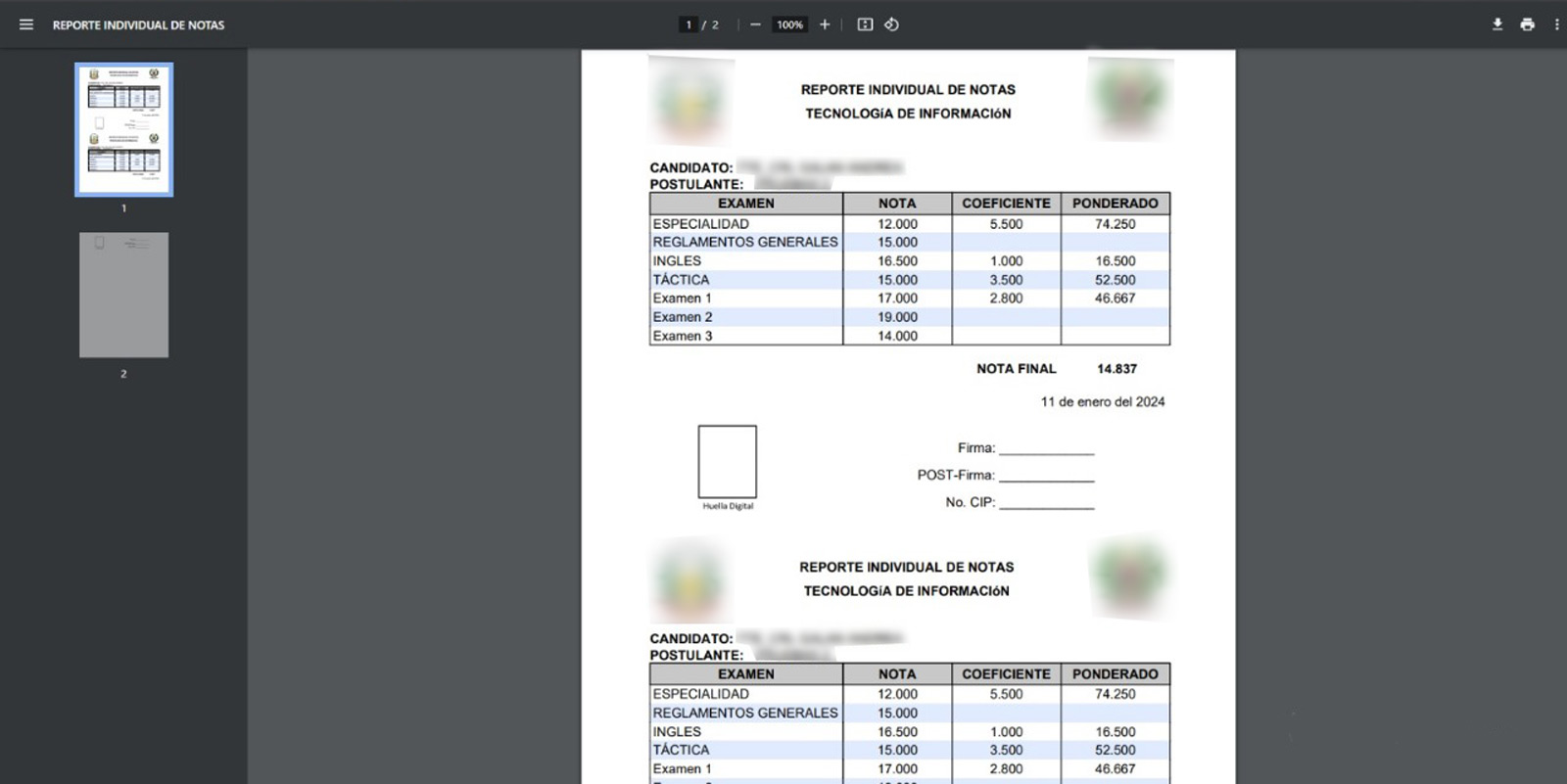This screenshot has height=784, width=1567.
Task: Click the zoom in plus icon
Action: point(825,24)
